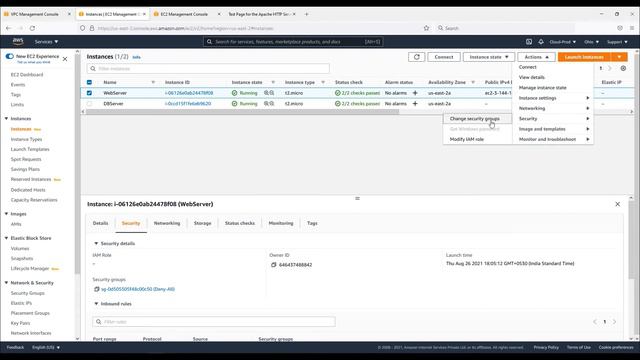
Task: Toggle the select-all instances checkbox
Action: pyautogui.click(x=89, y=82)
